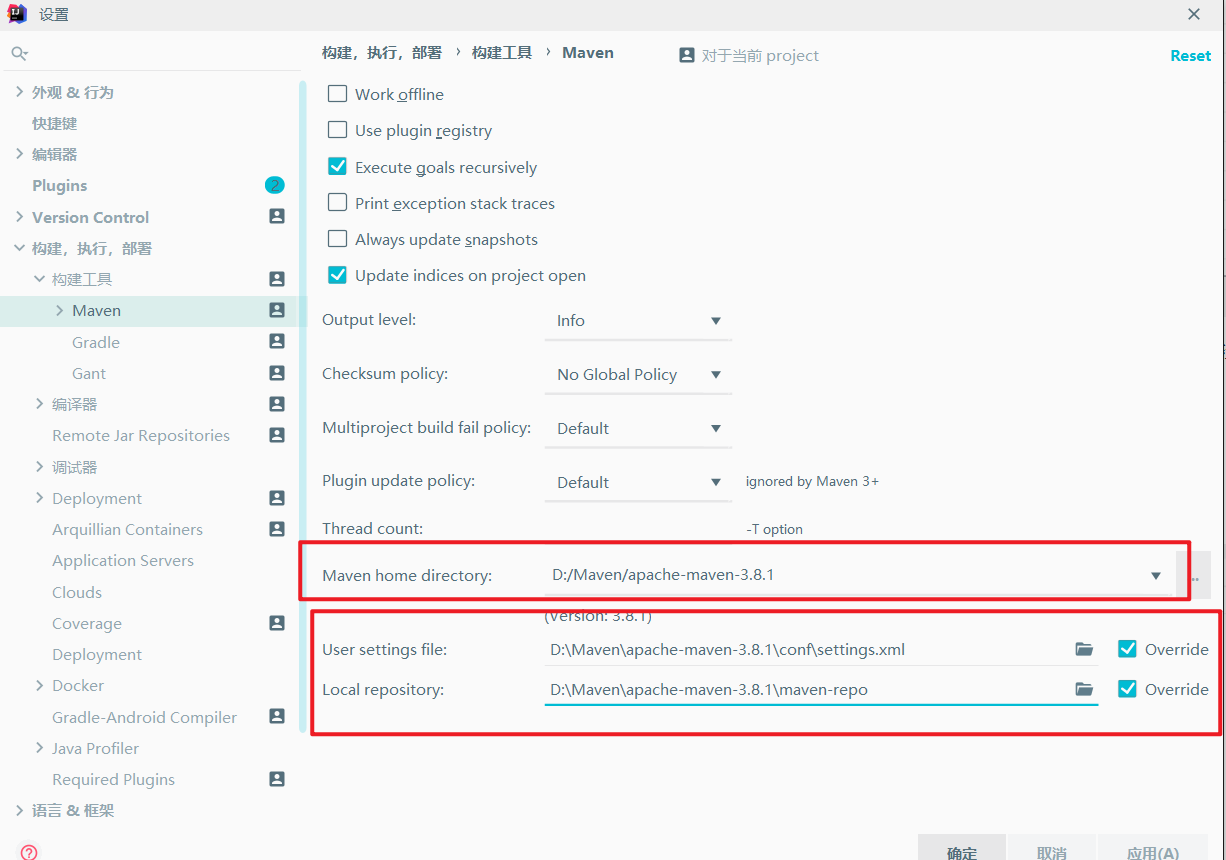
Task: Select Gradle in build tools
Action: coord(96,342)
